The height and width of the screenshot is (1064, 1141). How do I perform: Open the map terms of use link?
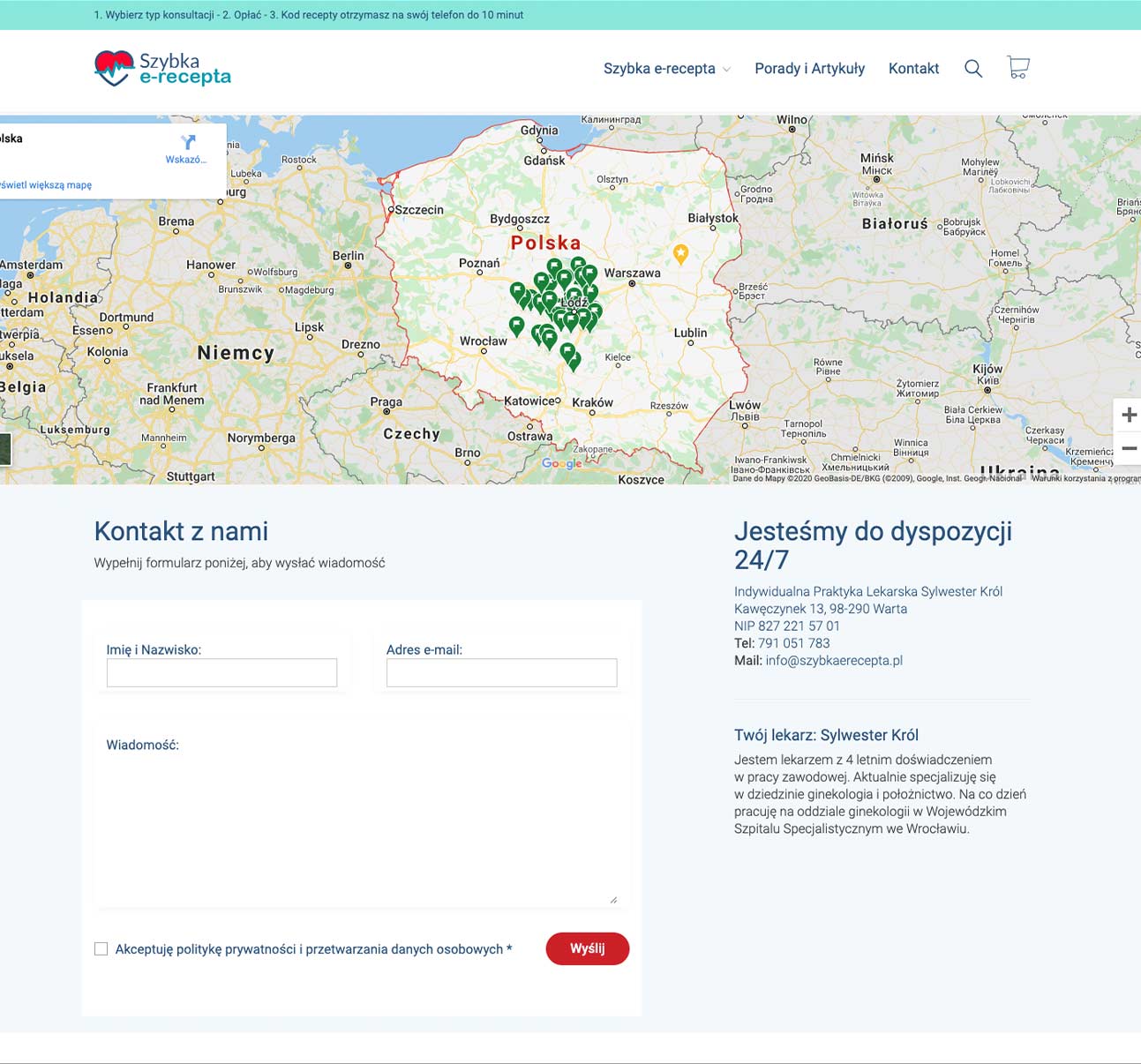click(x=1085, y=478)
